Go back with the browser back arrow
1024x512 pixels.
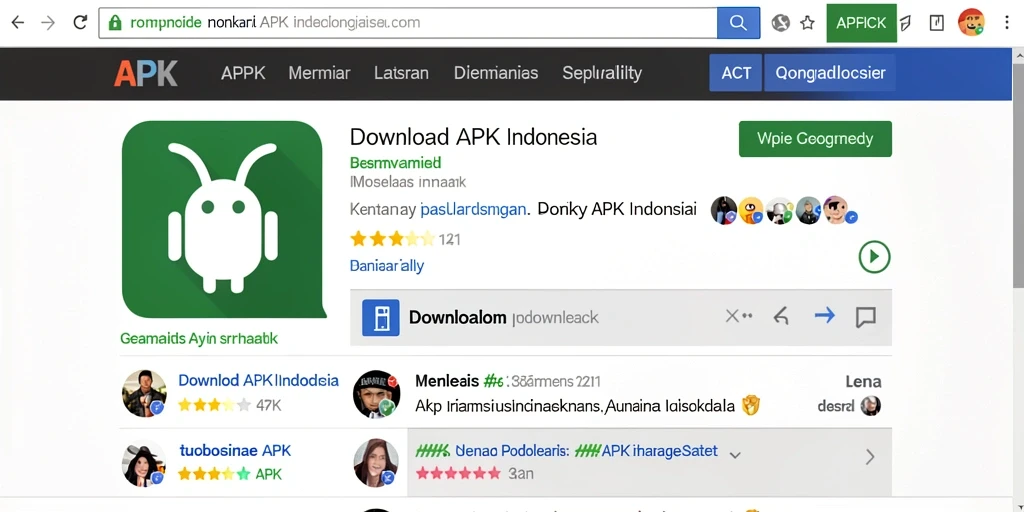[x=18, y=23]
